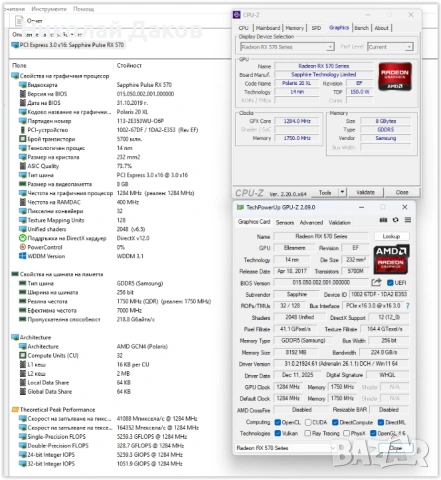Toggle the Vulkan checkbox

(x=277, y=433)
